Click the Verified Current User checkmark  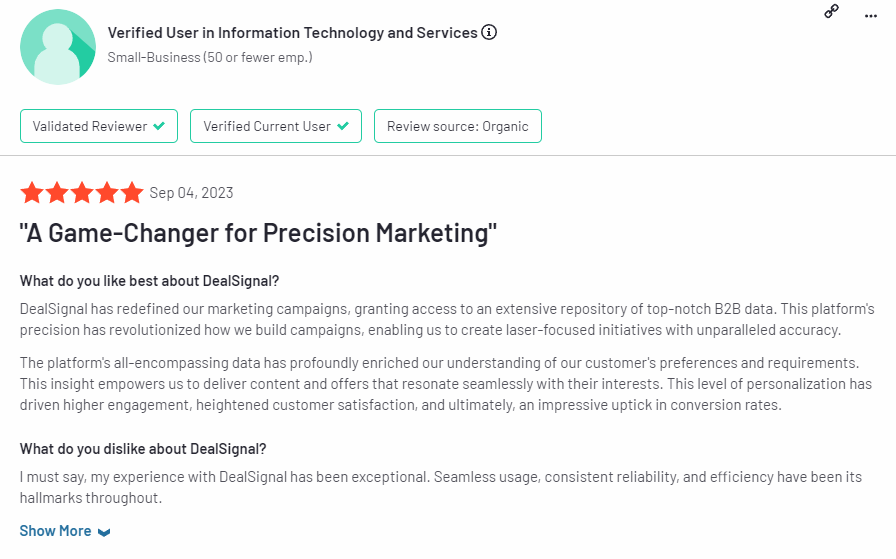pyautogui.click(x=343, y=126)
